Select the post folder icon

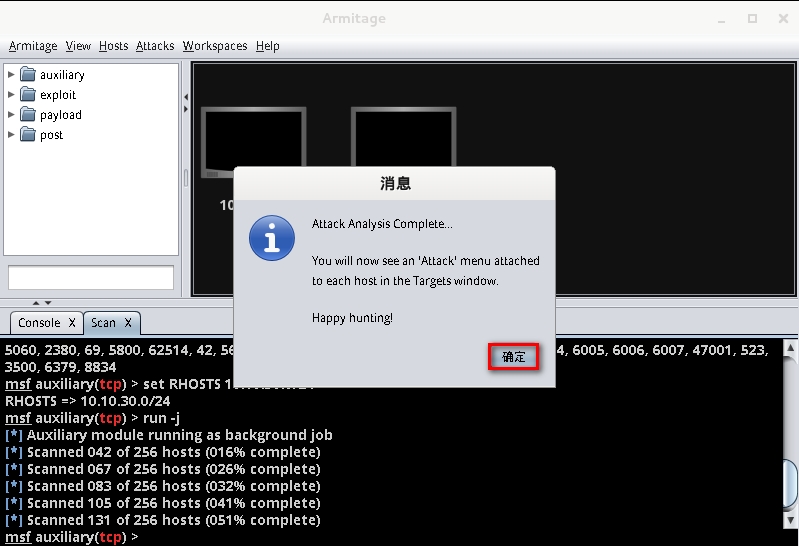click(x=28, y=135)
